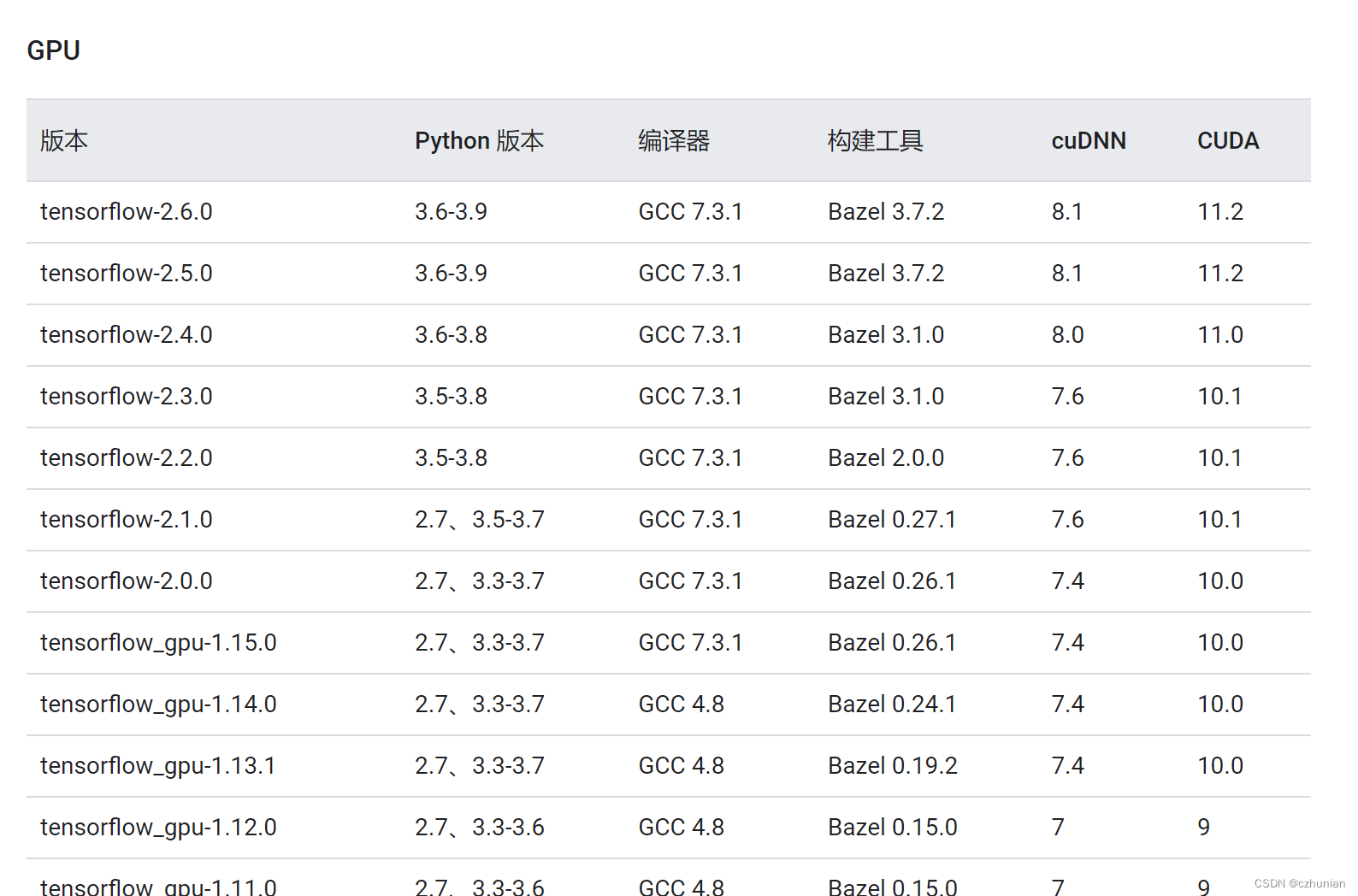The width and height of the screenshot is (1358, 896).
Task: Click cuDNN 7.4 in tensorflow-2.0.0 row
Action: click(x=1067, y=581)
